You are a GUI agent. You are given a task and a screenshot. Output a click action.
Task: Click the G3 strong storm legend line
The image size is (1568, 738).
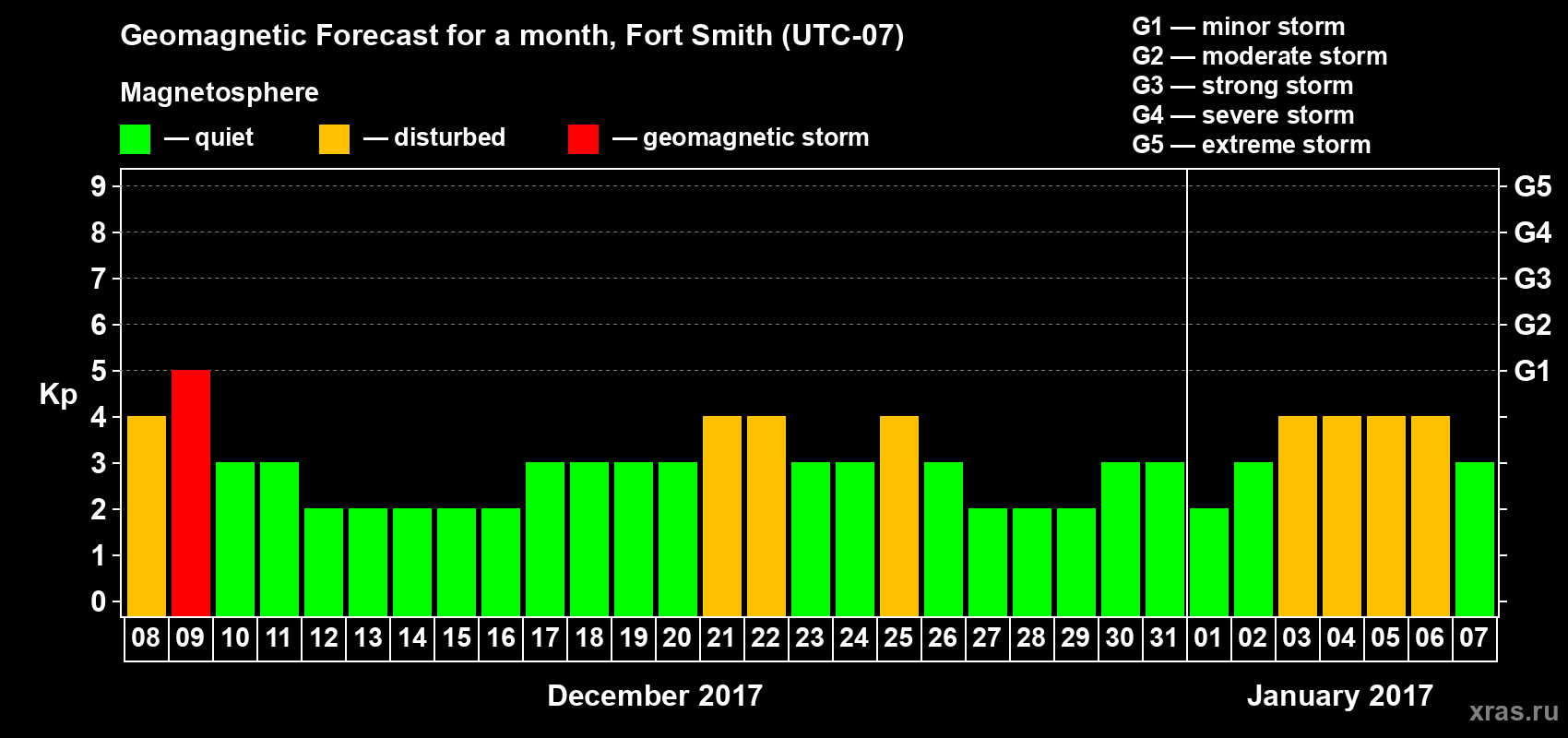(1242, 86)
